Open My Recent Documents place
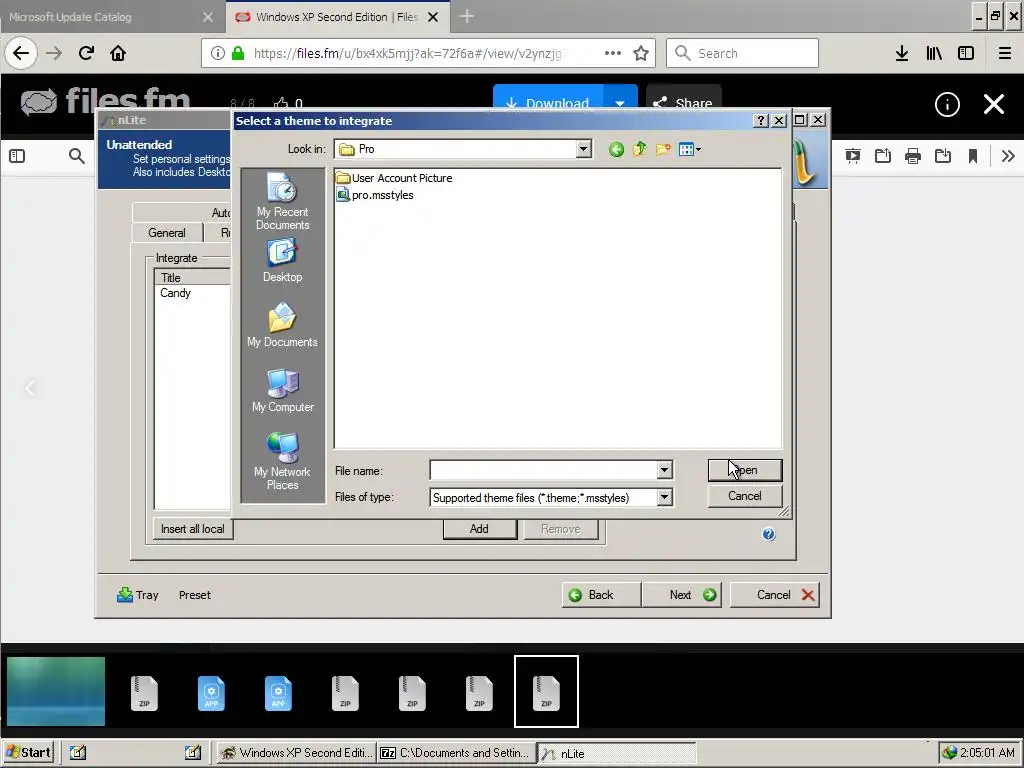The height and width of the screenshot is (768, 1024). point(283,201)
